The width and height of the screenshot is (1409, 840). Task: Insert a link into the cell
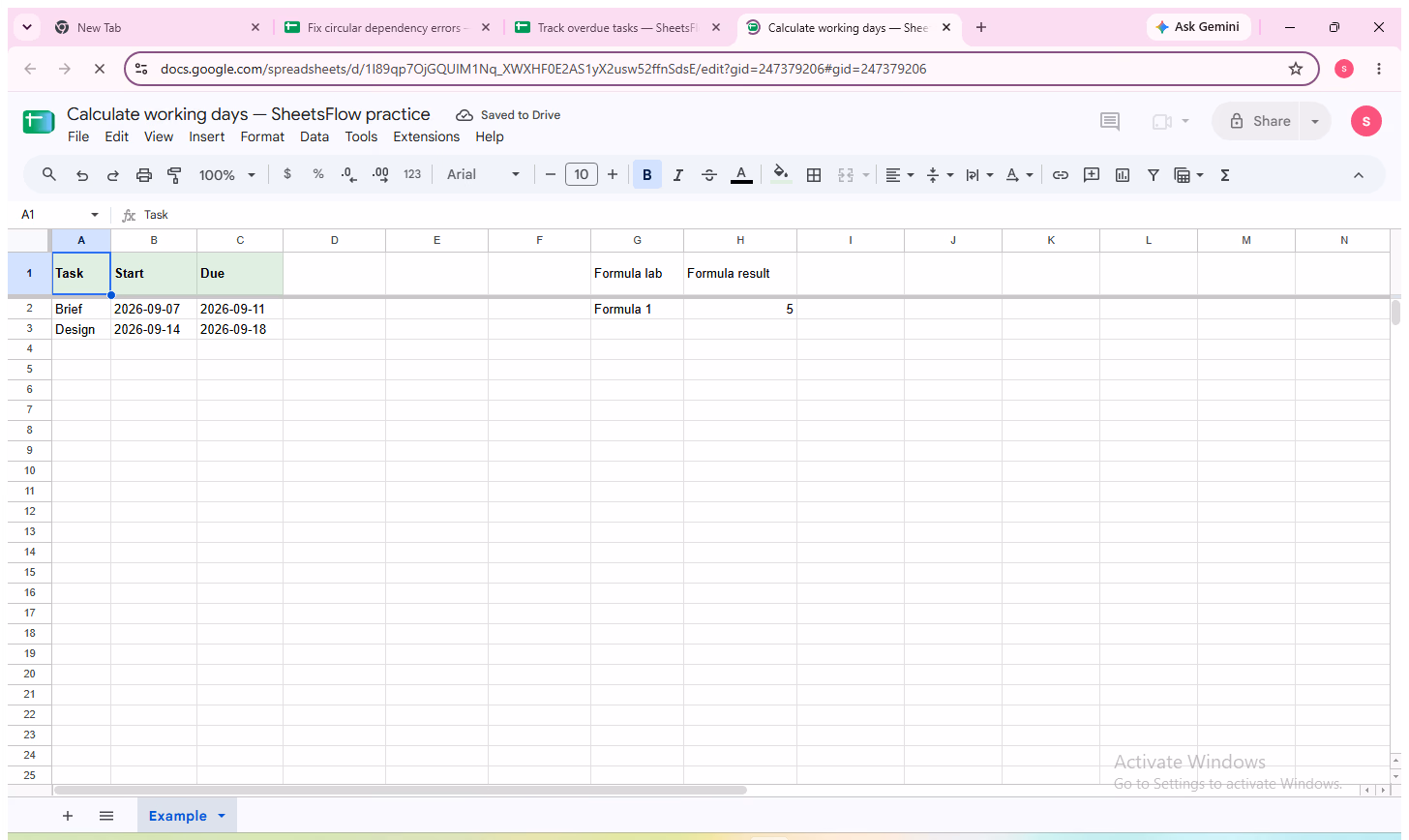pos(1061,175)
